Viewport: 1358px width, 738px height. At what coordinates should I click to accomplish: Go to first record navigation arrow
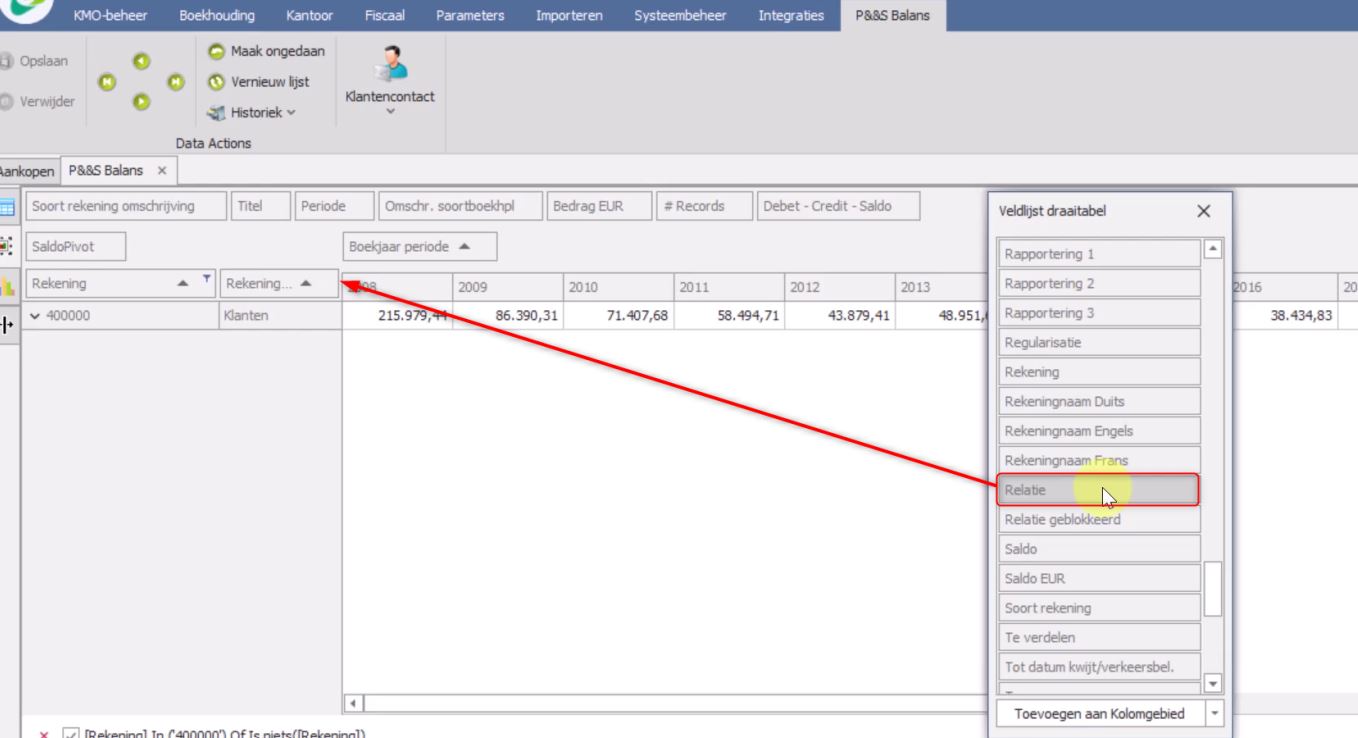pyautogui.click(x=106, y=81)
